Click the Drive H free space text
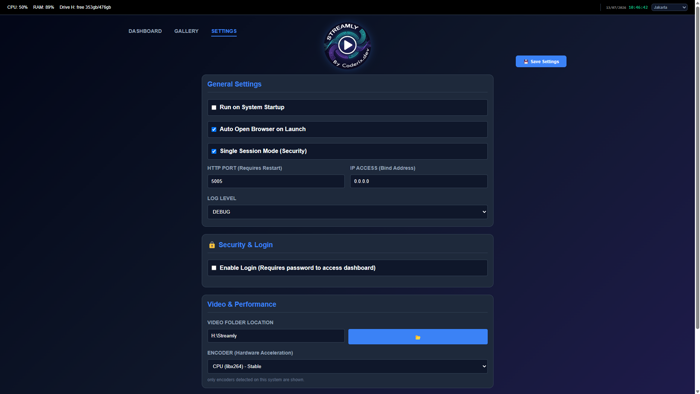 85,7
